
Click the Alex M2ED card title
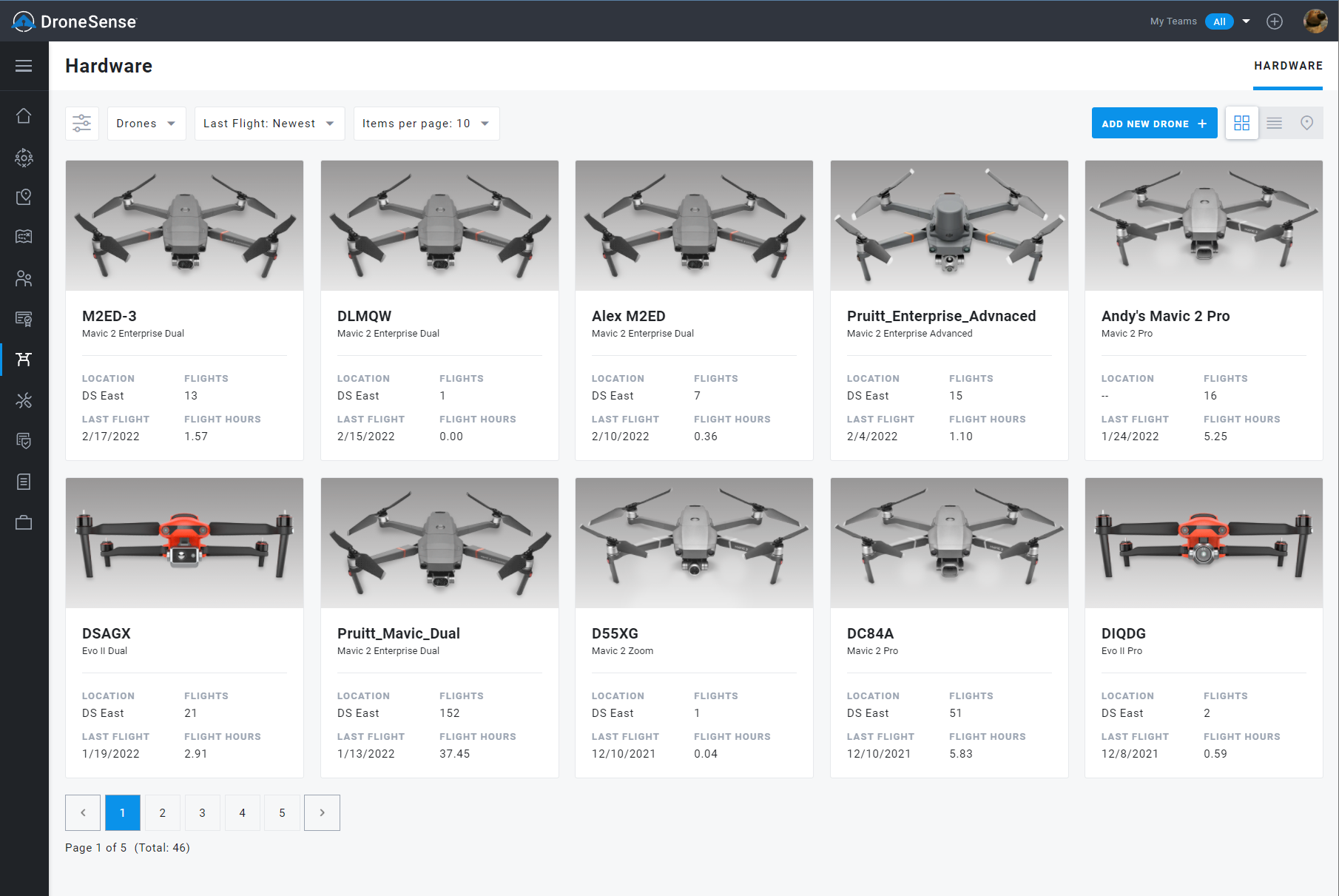click(x=629, y=316)
